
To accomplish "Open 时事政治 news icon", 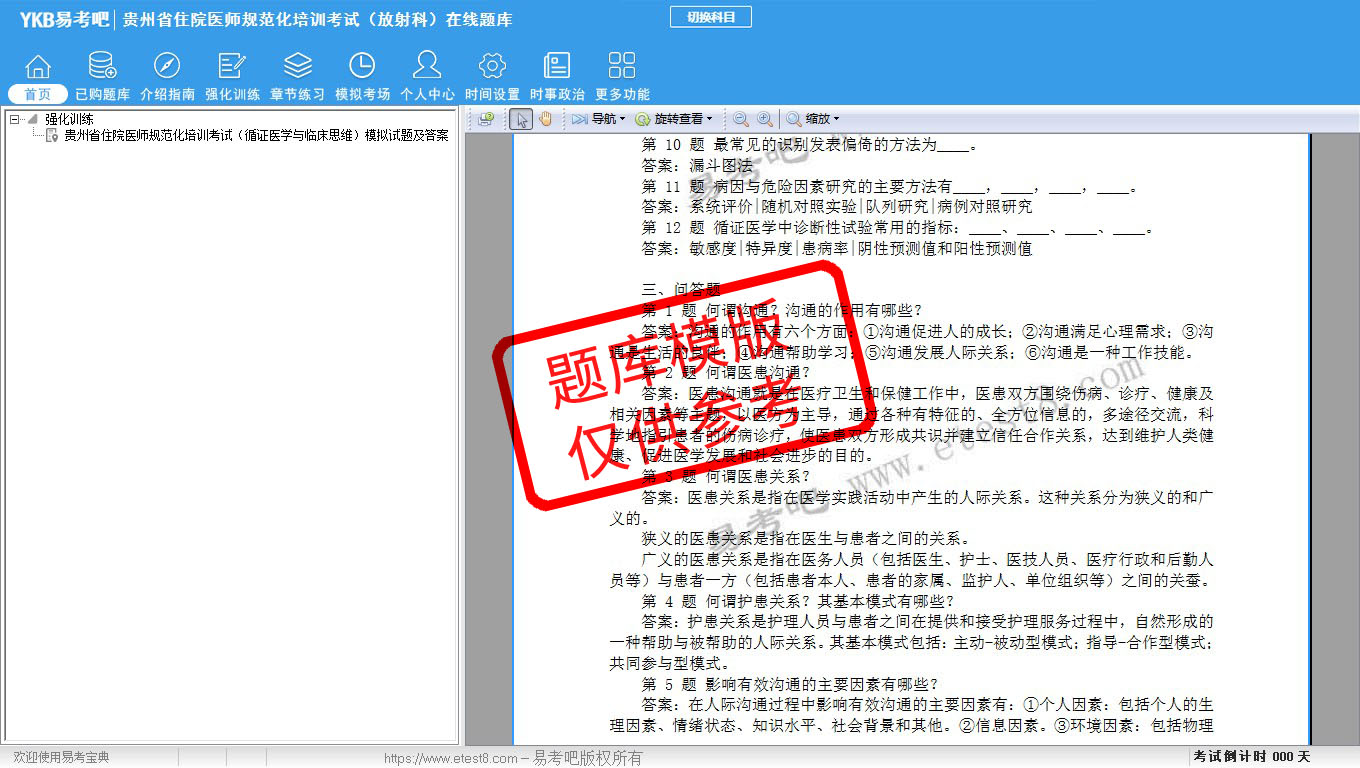I will [x=557, y=66].
